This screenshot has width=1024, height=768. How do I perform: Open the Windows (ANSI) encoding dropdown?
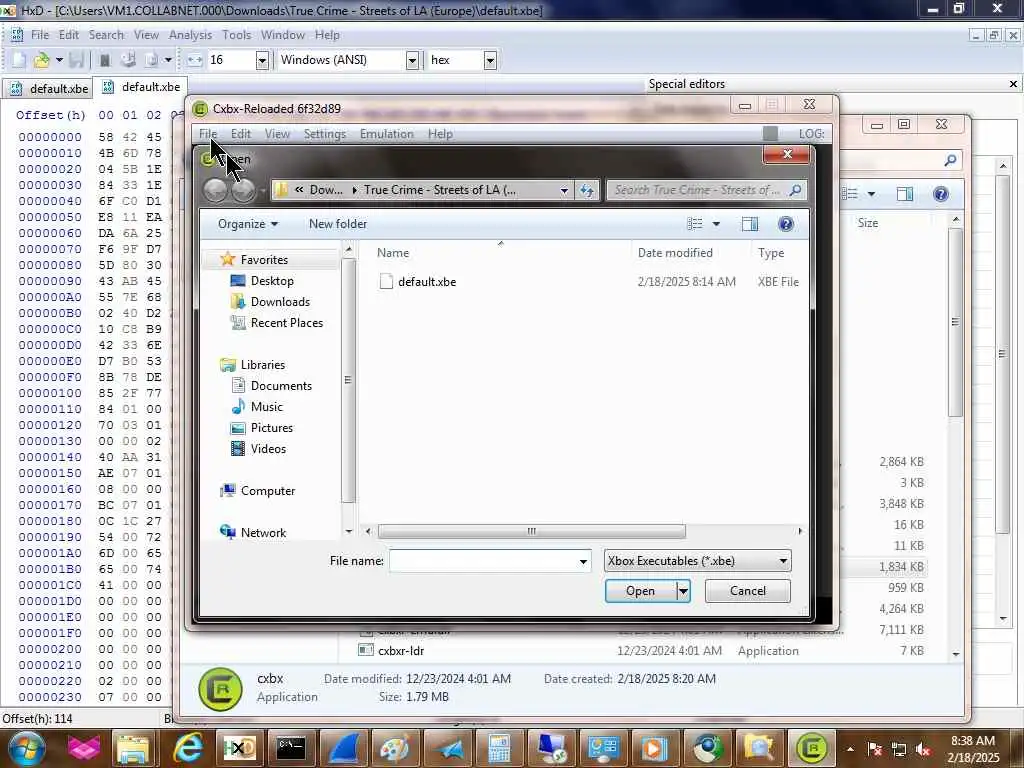[x=412, y=60]
